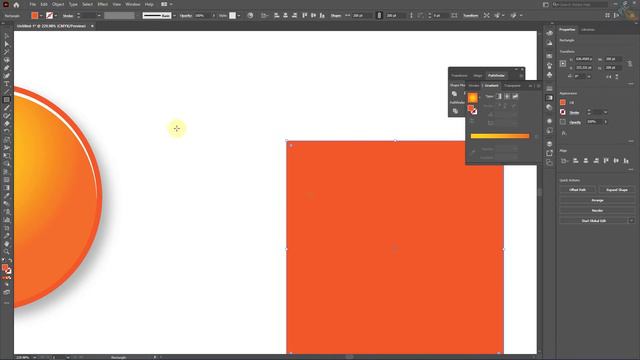Click horizontal align left in control bar
This screenshot has height=360, width=640.
pos(276,16)
